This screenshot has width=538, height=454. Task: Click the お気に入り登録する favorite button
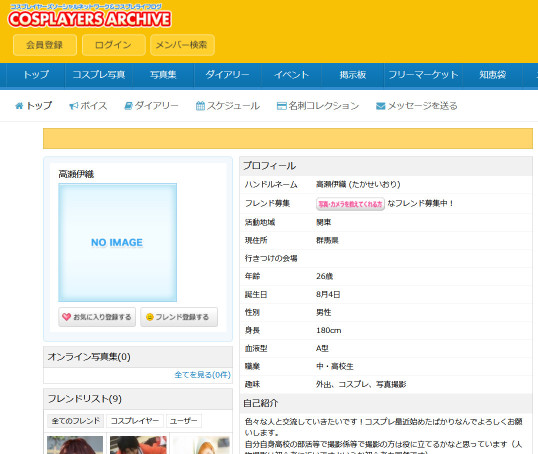97,317
